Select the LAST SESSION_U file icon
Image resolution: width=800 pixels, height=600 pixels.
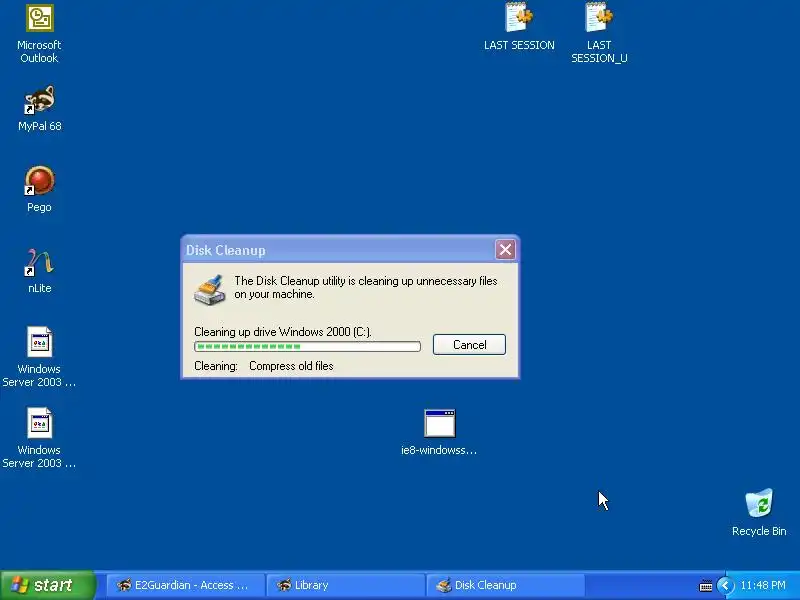tap(599, 17)
